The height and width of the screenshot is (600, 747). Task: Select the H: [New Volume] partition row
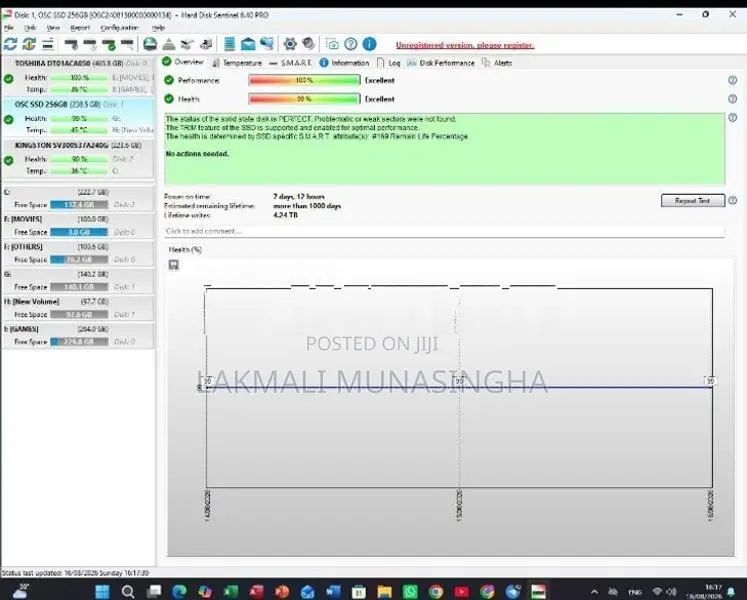pos(79,308)
